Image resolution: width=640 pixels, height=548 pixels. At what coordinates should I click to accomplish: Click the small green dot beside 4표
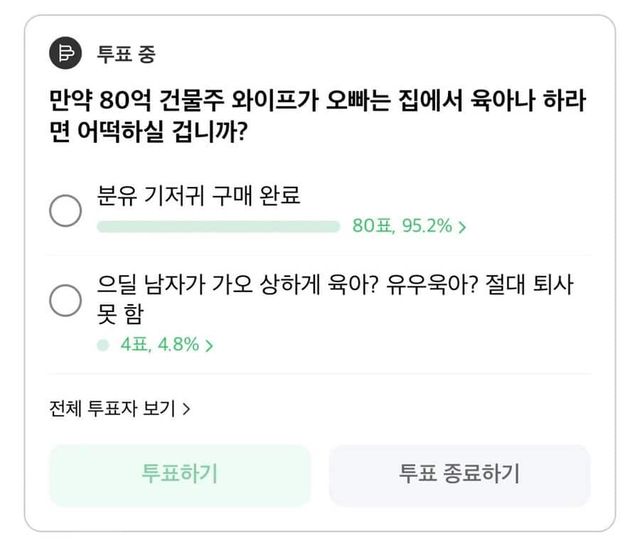click(x=102, y=345)
